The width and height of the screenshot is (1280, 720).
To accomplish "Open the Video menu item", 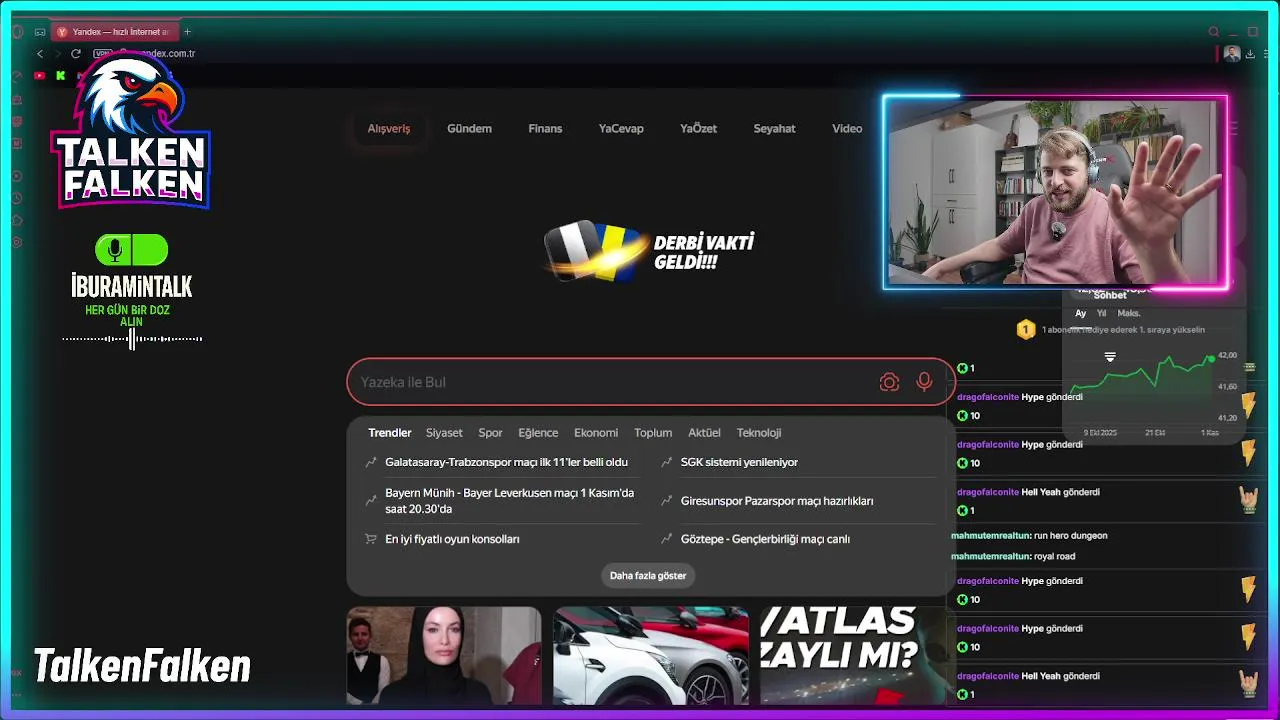I will [x=847, y=128].
